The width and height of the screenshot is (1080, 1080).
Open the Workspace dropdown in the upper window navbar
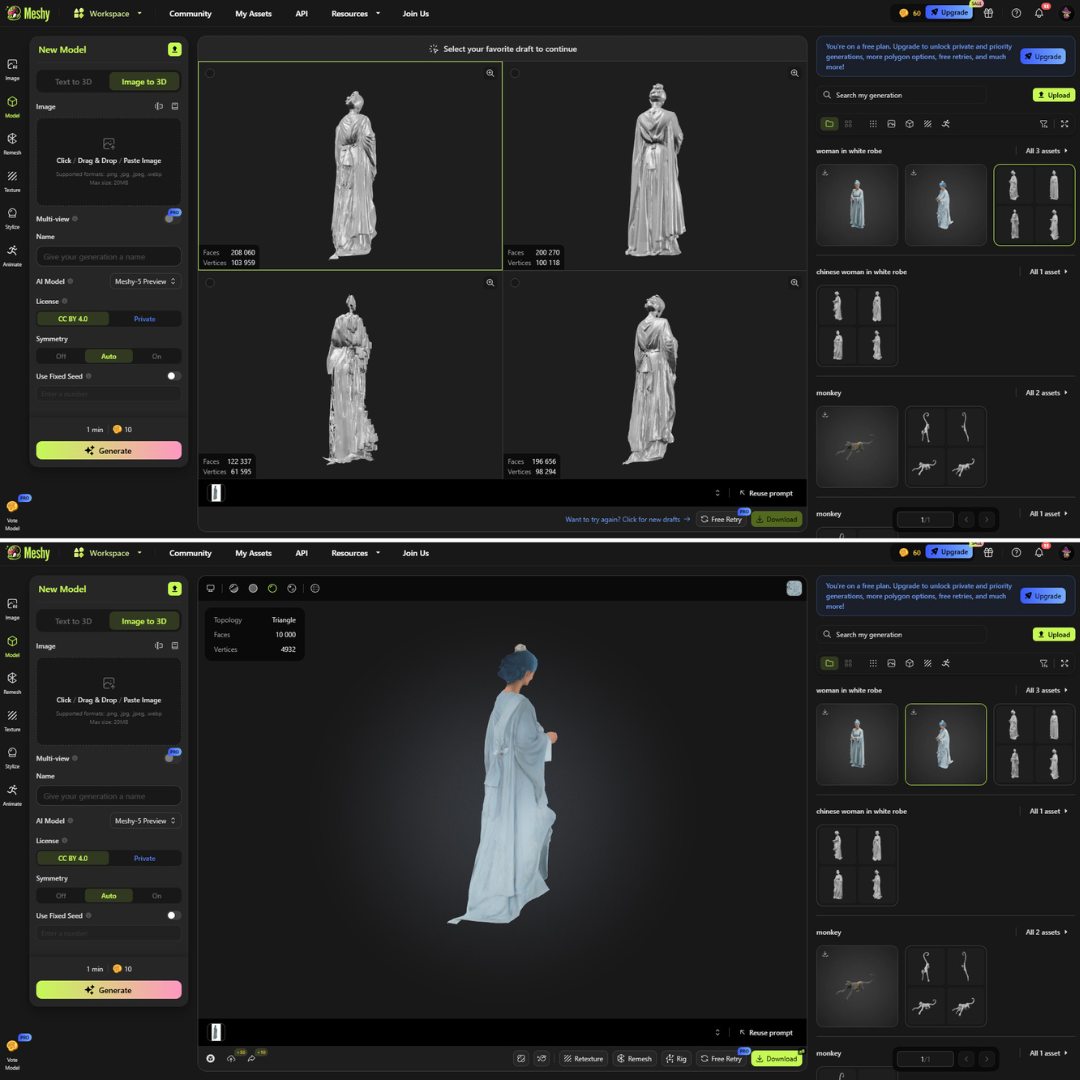pos(107,13)
